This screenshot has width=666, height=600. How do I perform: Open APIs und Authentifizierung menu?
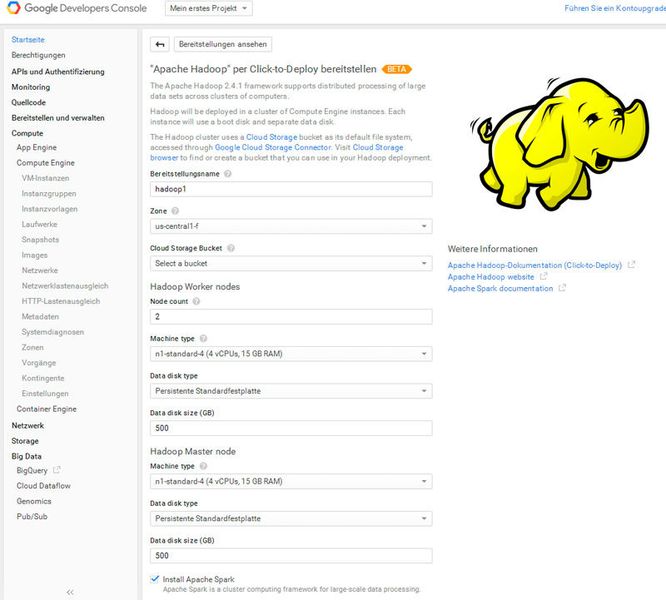(58, 71)
